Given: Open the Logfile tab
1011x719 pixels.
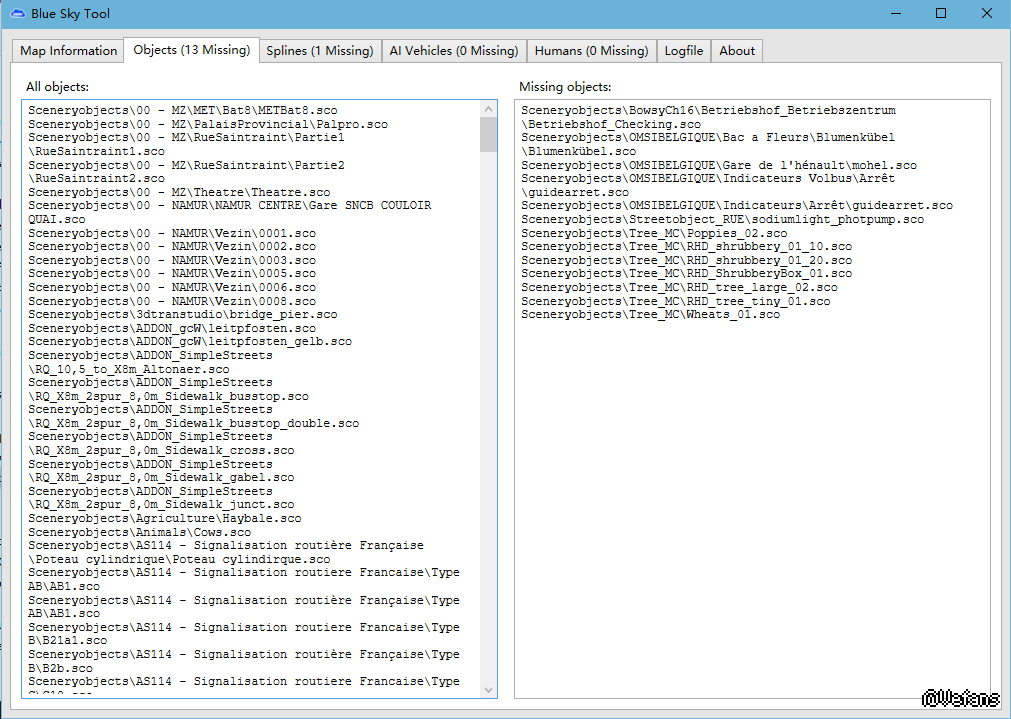Looking at the screenshot, I should [684, 51].
